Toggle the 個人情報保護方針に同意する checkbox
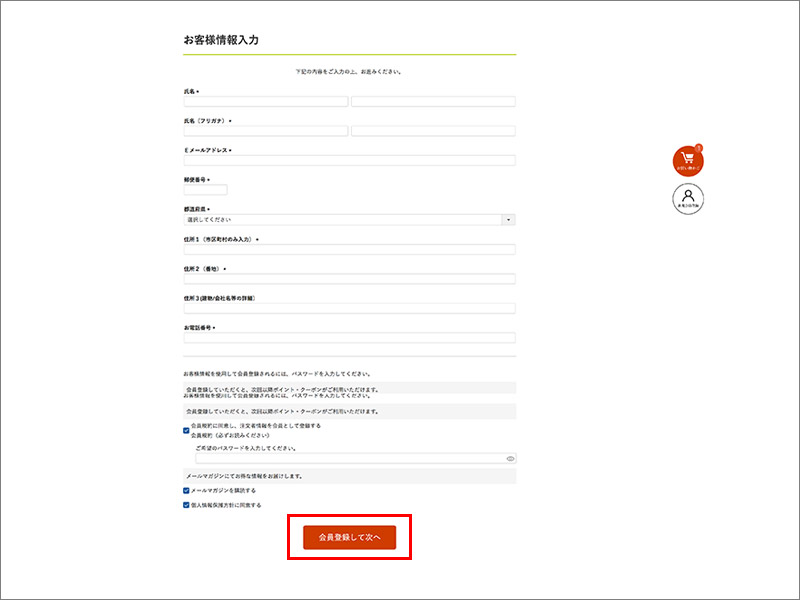This screenshot has height=600, width=800. tap(186, 506)
